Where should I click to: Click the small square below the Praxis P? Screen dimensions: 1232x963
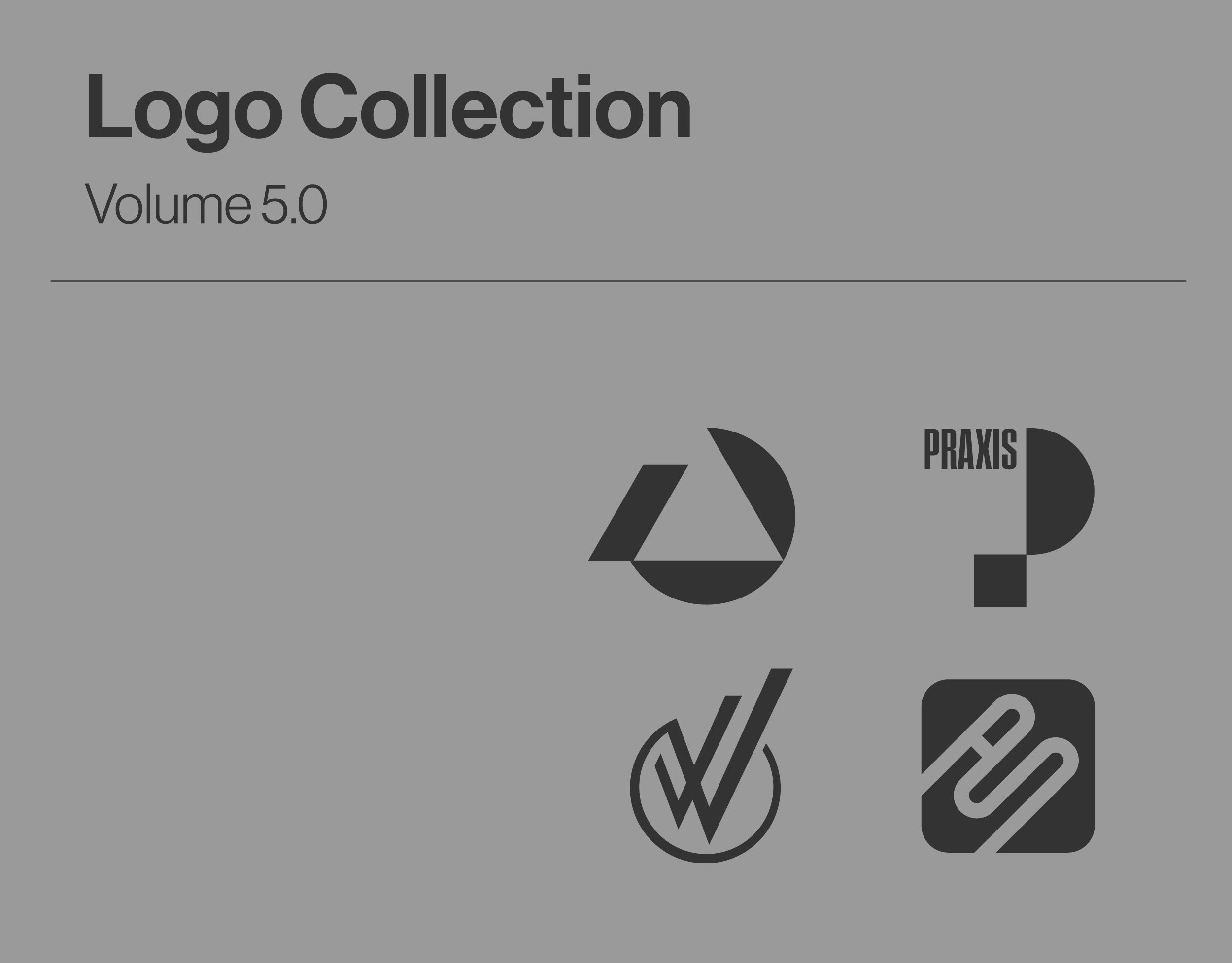pos(999,581)
